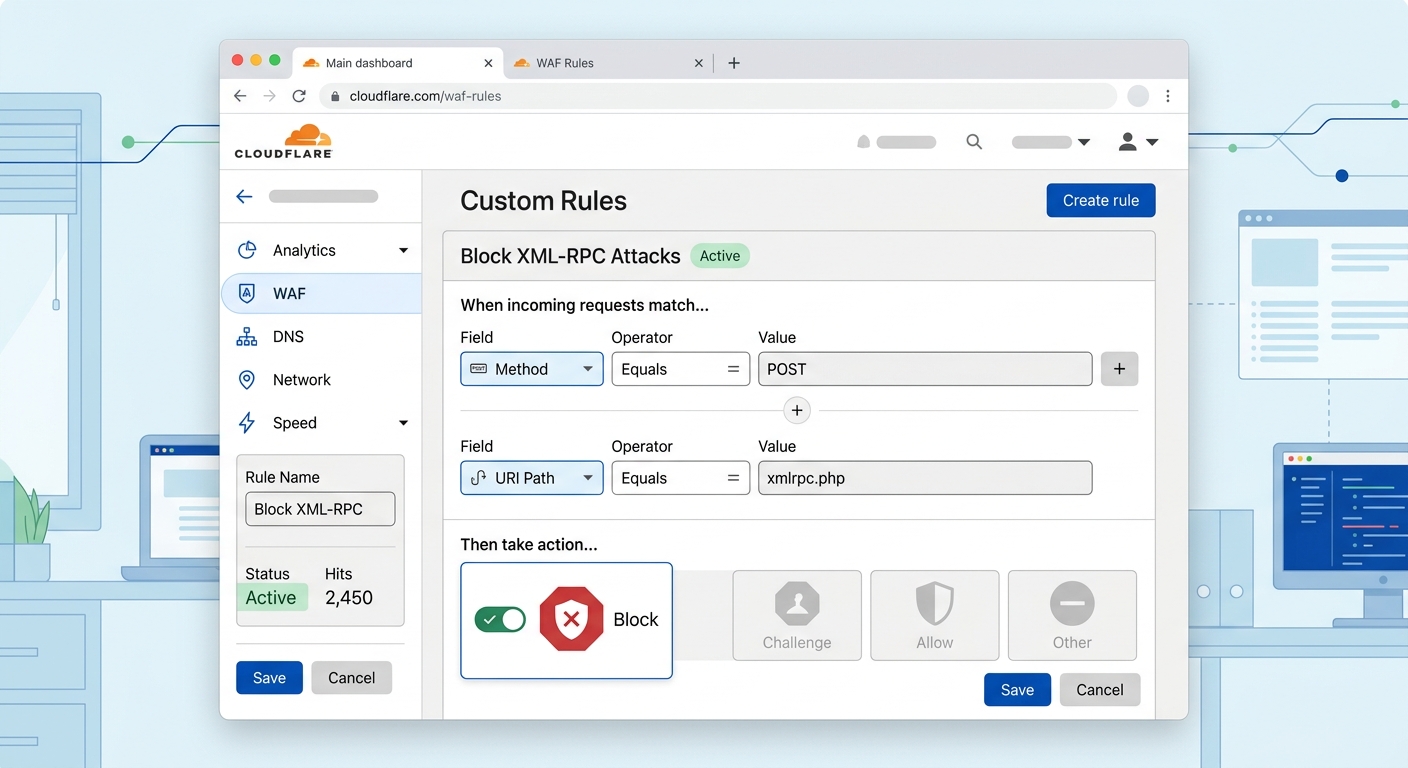This screenshot has height=768, width=1408.
Task: Click the Analytics pie chart icon
Action: click(x=247, y=250)
